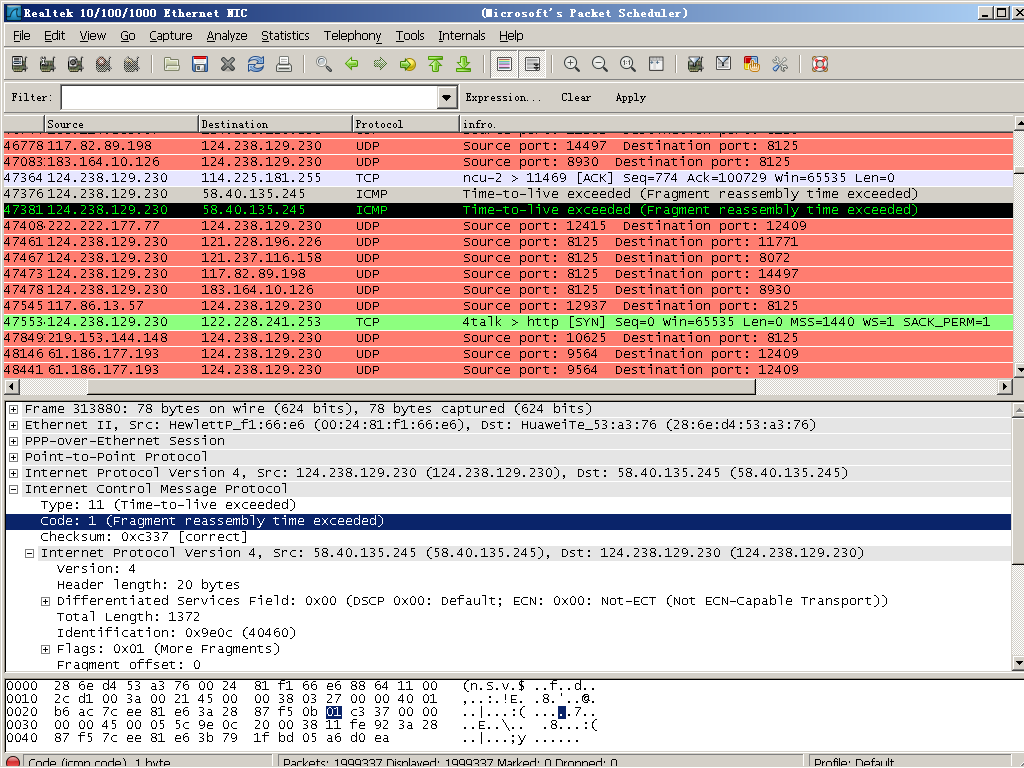This screenshot has height=768, width=1024.
Task: Select packet 47376 ICMP row
Action: point(509,194)
